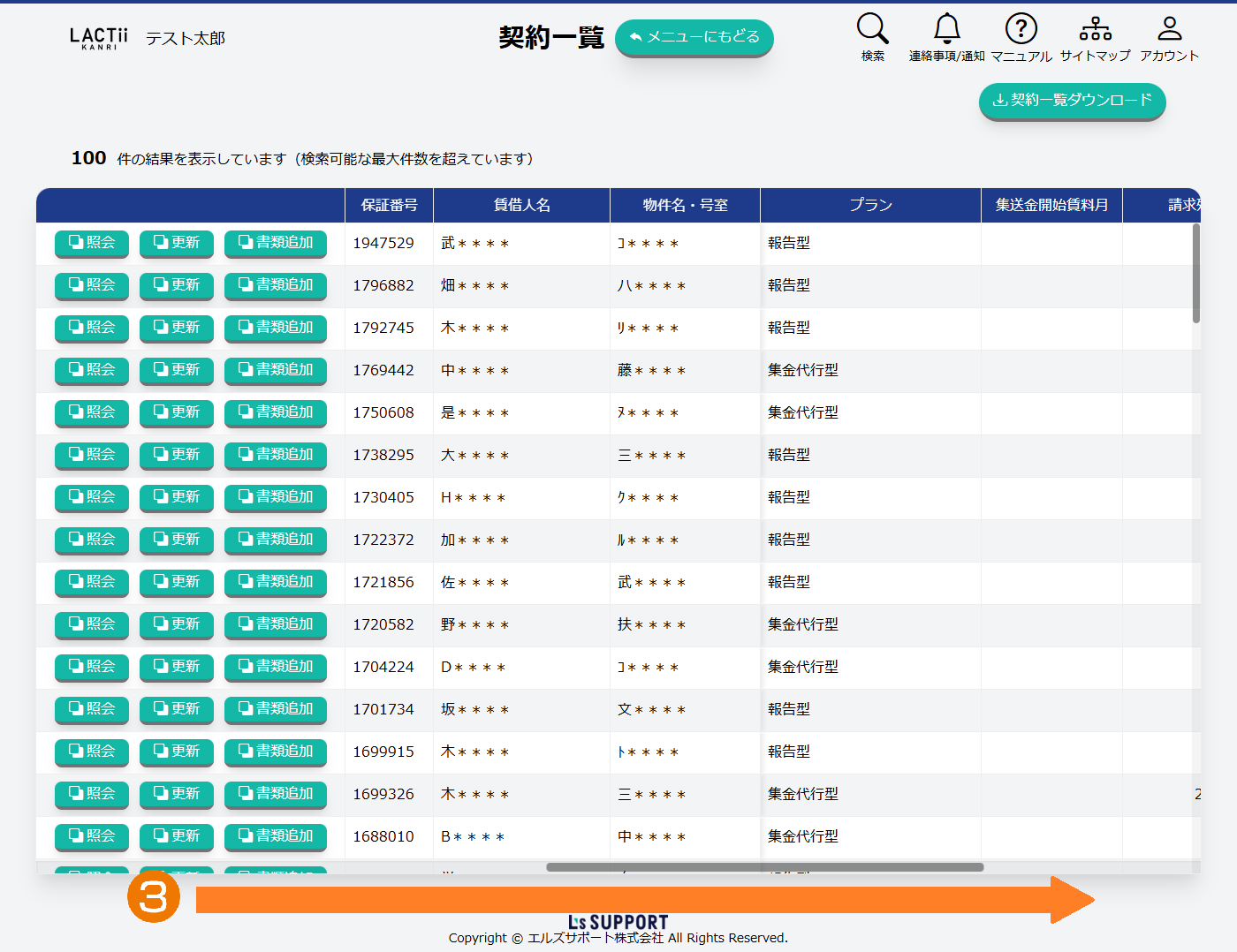Viewport: 1237px width, 952px height.
Task: Click the 賃借人名 column header
Action: pos(521,205)
